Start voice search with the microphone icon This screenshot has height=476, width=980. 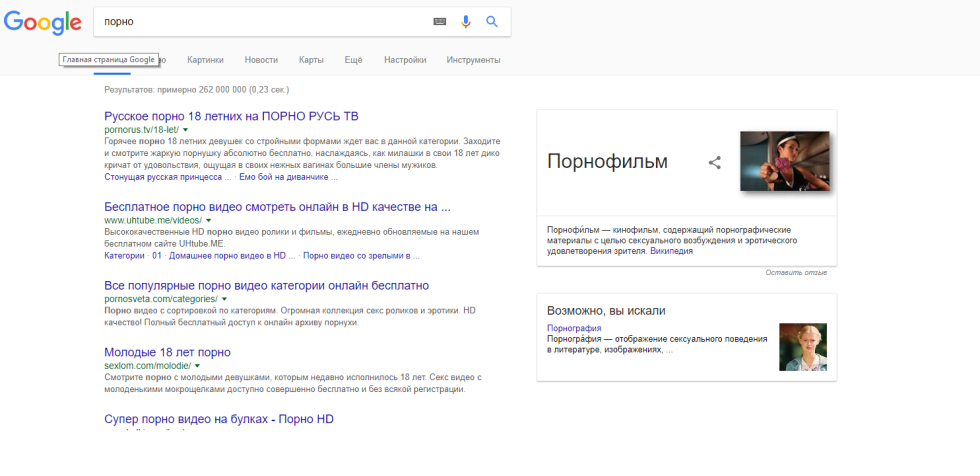click(465, 21)
